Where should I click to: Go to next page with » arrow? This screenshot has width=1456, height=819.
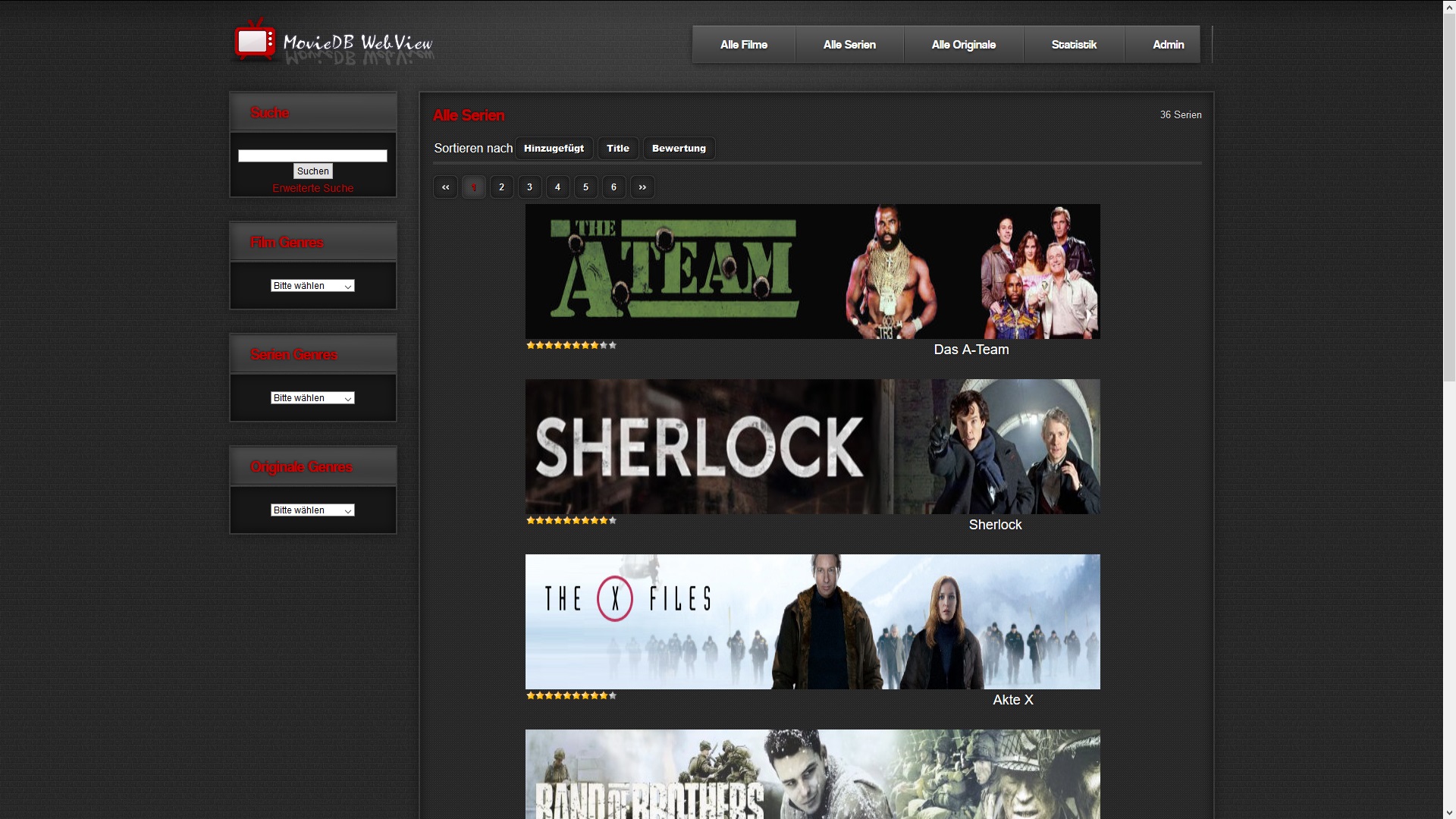tap(642, 187)
